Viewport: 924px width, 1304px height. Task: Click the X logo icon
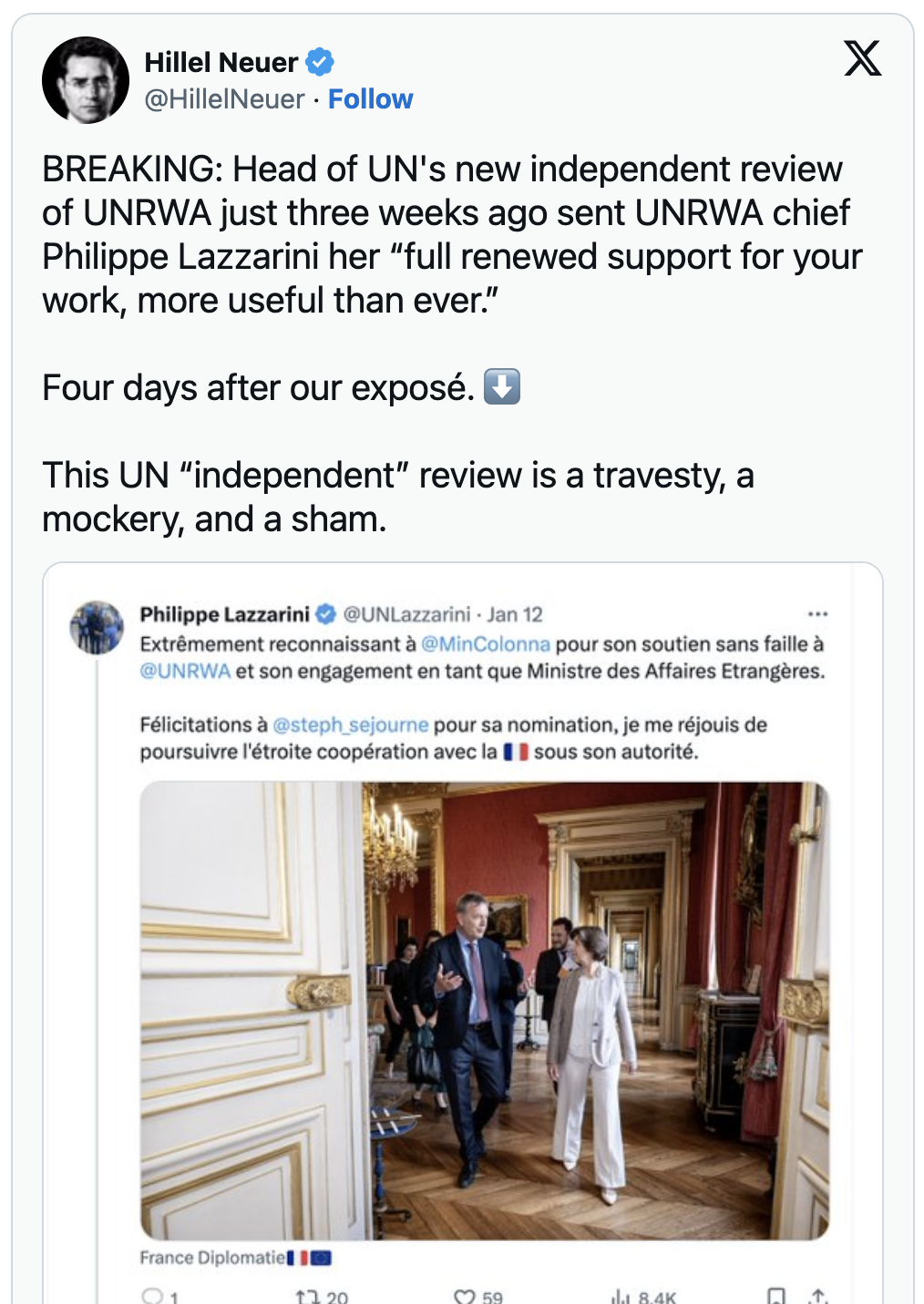pyautogui.click(x=862, y=58)
